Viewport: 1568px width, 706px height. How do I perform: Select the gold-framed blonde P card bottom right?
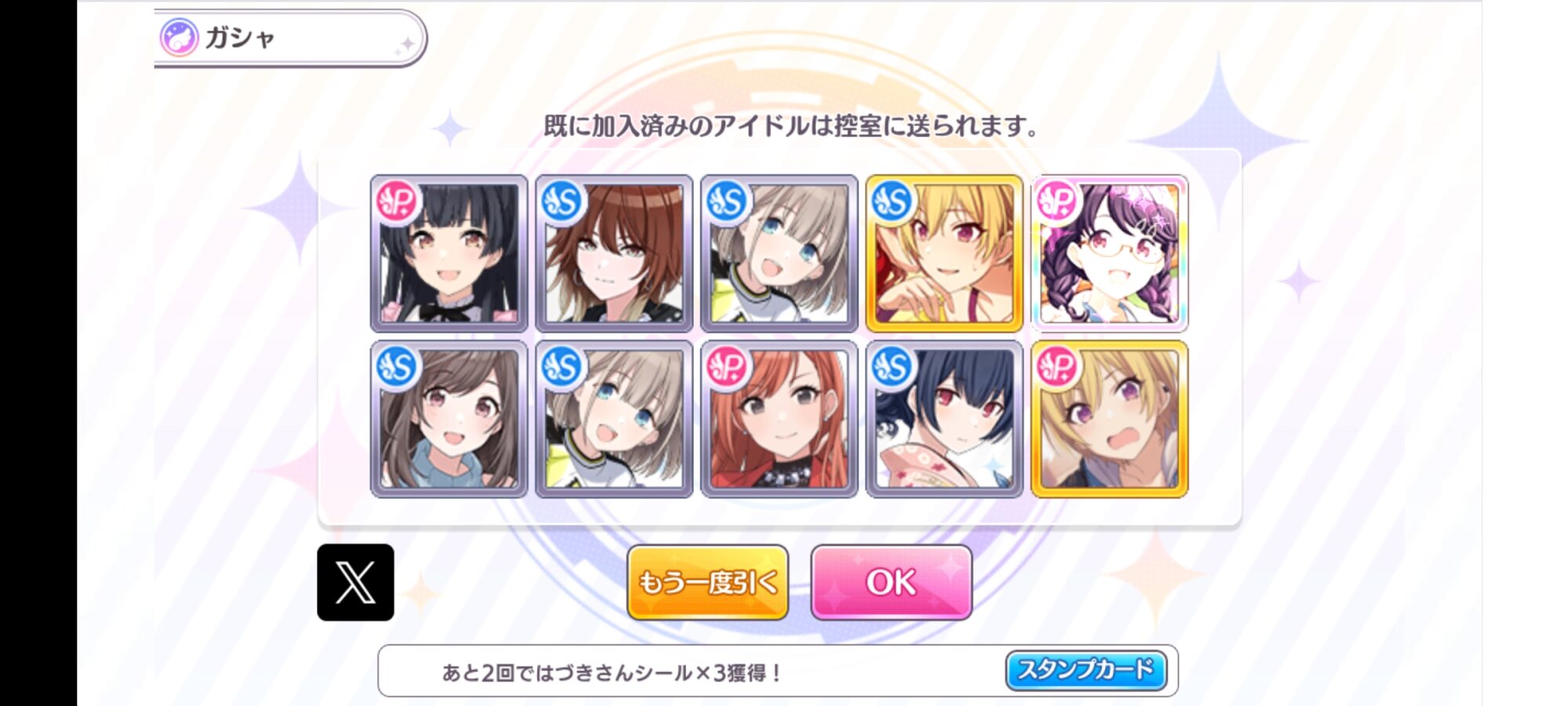coord(1109,419)
